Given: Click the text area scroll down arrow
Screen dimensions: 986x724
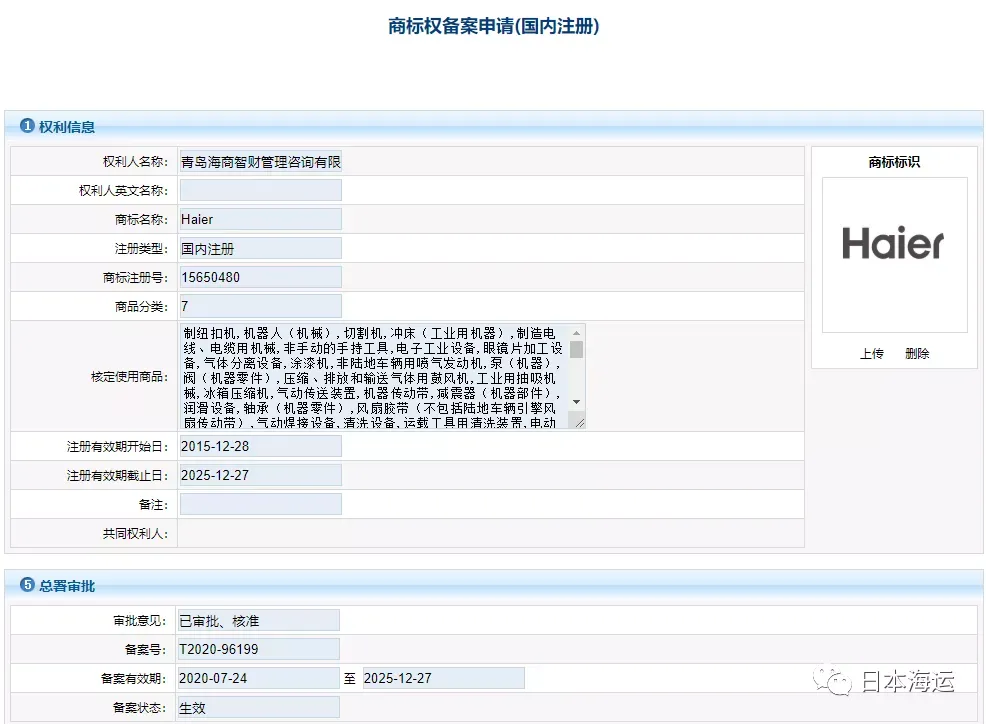Looking at the screenshot, I should (577, 402).
